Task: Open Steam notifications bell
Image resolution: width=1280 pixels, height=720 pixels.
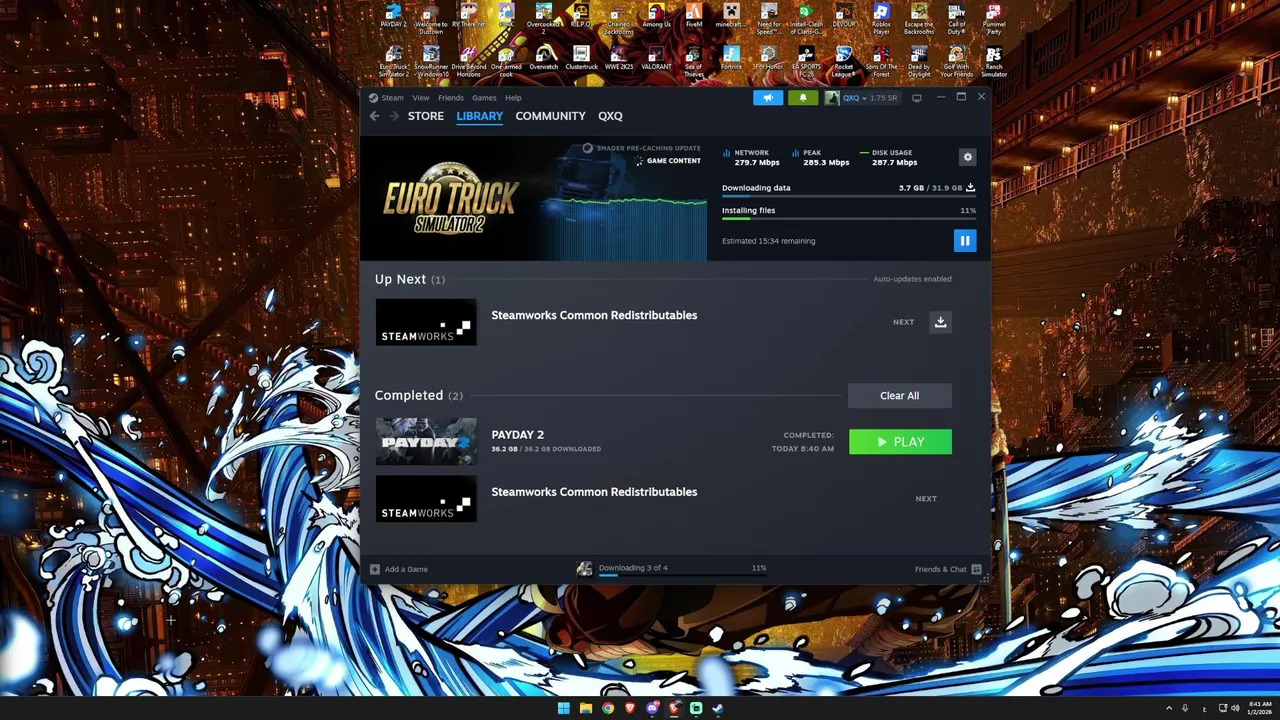Action: (802, 98)
